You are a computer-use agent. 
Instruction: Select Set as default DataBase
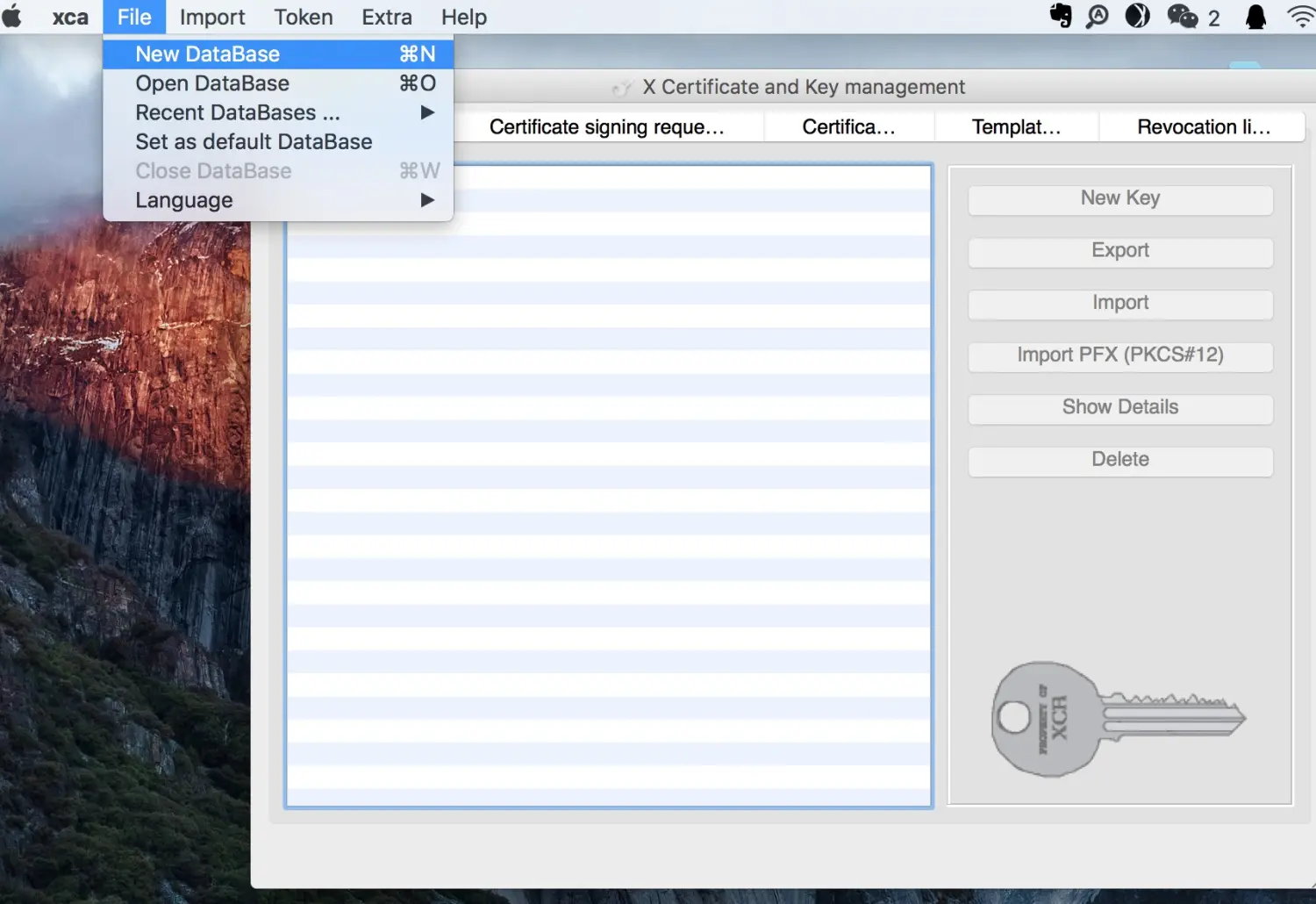pos(278,141)
